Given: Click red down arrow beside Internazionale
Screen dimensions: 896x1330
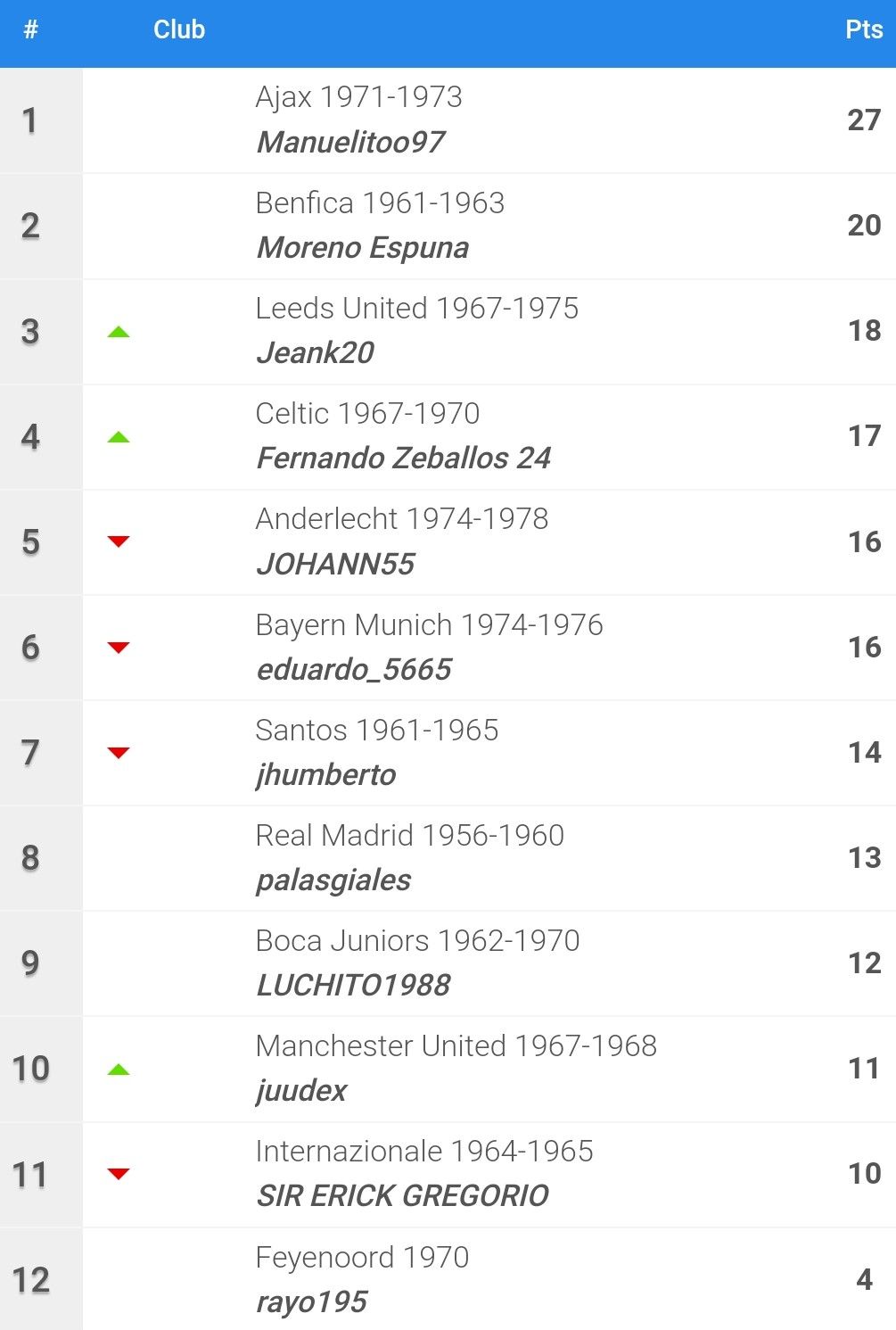Looking at the screenshot, I should [x=119, y=1174].
